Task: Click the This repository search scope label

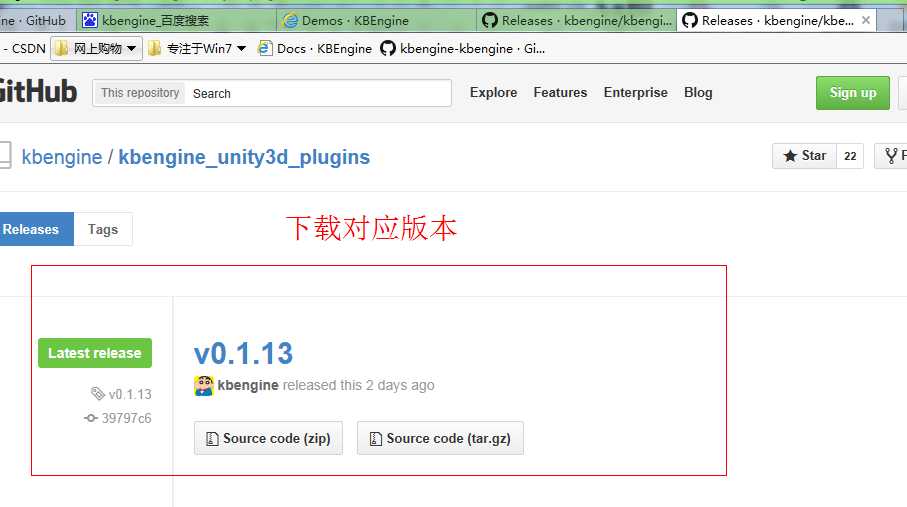Action: click(140, 93)
